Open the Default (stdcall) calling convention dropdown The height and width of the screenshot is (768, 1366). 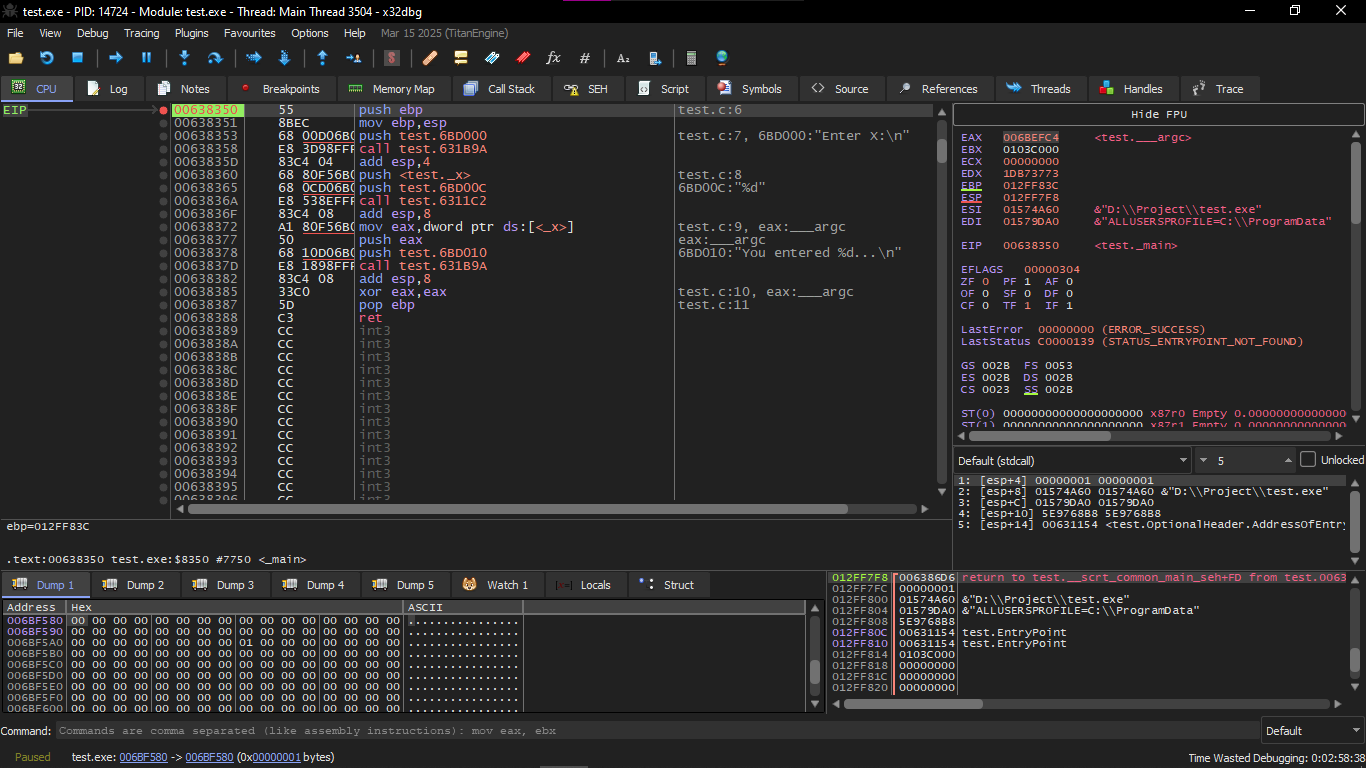pyautogui.click(x=1072, y=461)
